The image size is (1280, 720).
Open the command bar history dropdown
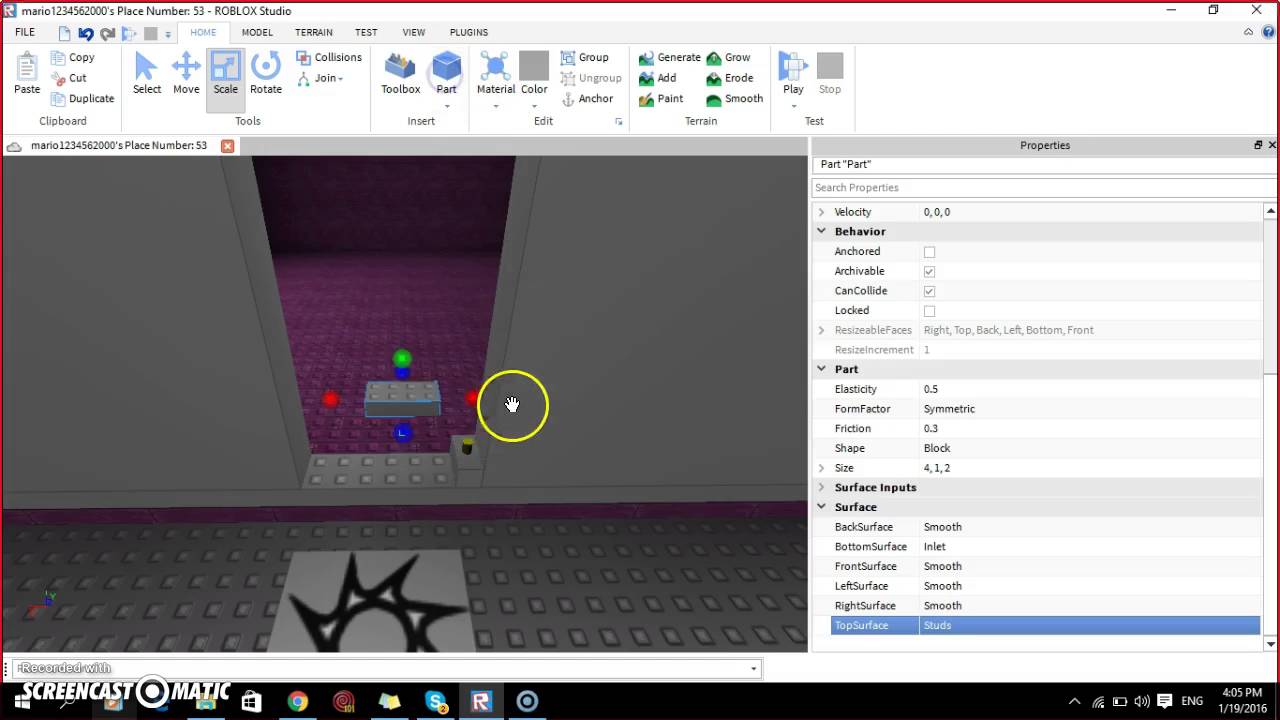click(x=754, y=668)
